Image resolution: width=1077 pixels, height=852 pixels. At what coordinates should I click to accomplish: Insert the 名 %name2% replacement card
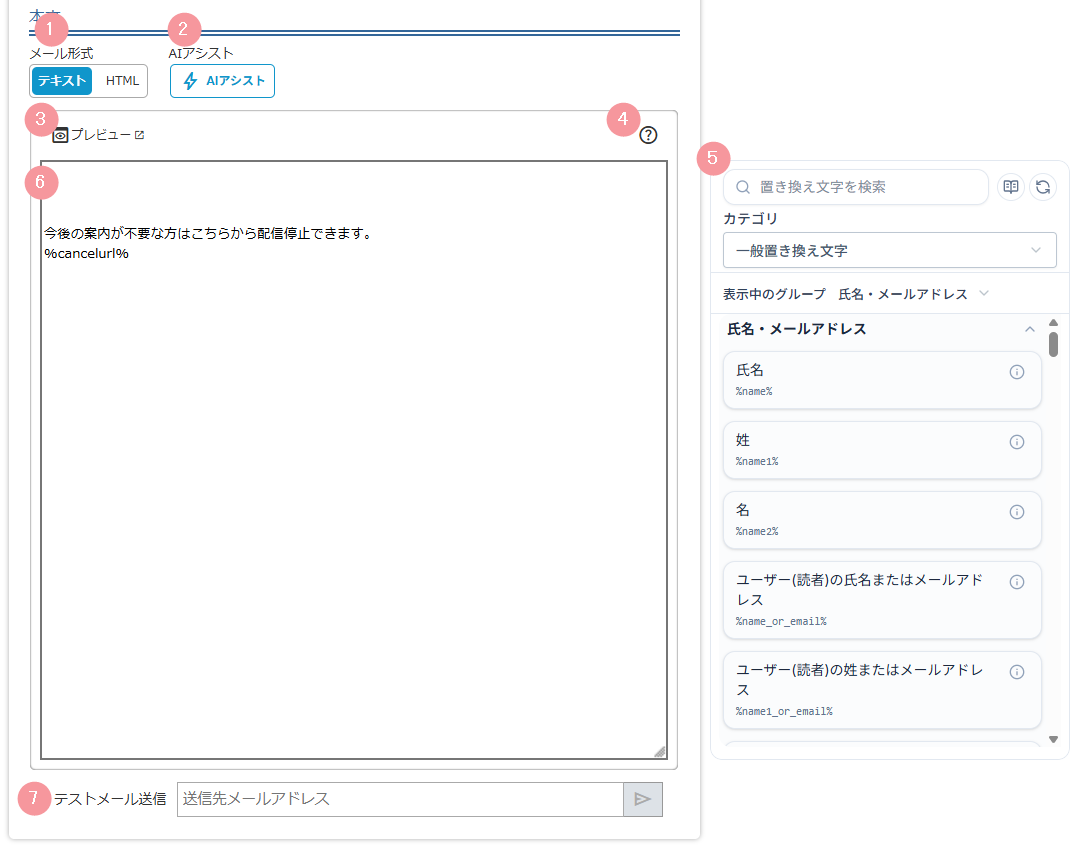[882, 520]
